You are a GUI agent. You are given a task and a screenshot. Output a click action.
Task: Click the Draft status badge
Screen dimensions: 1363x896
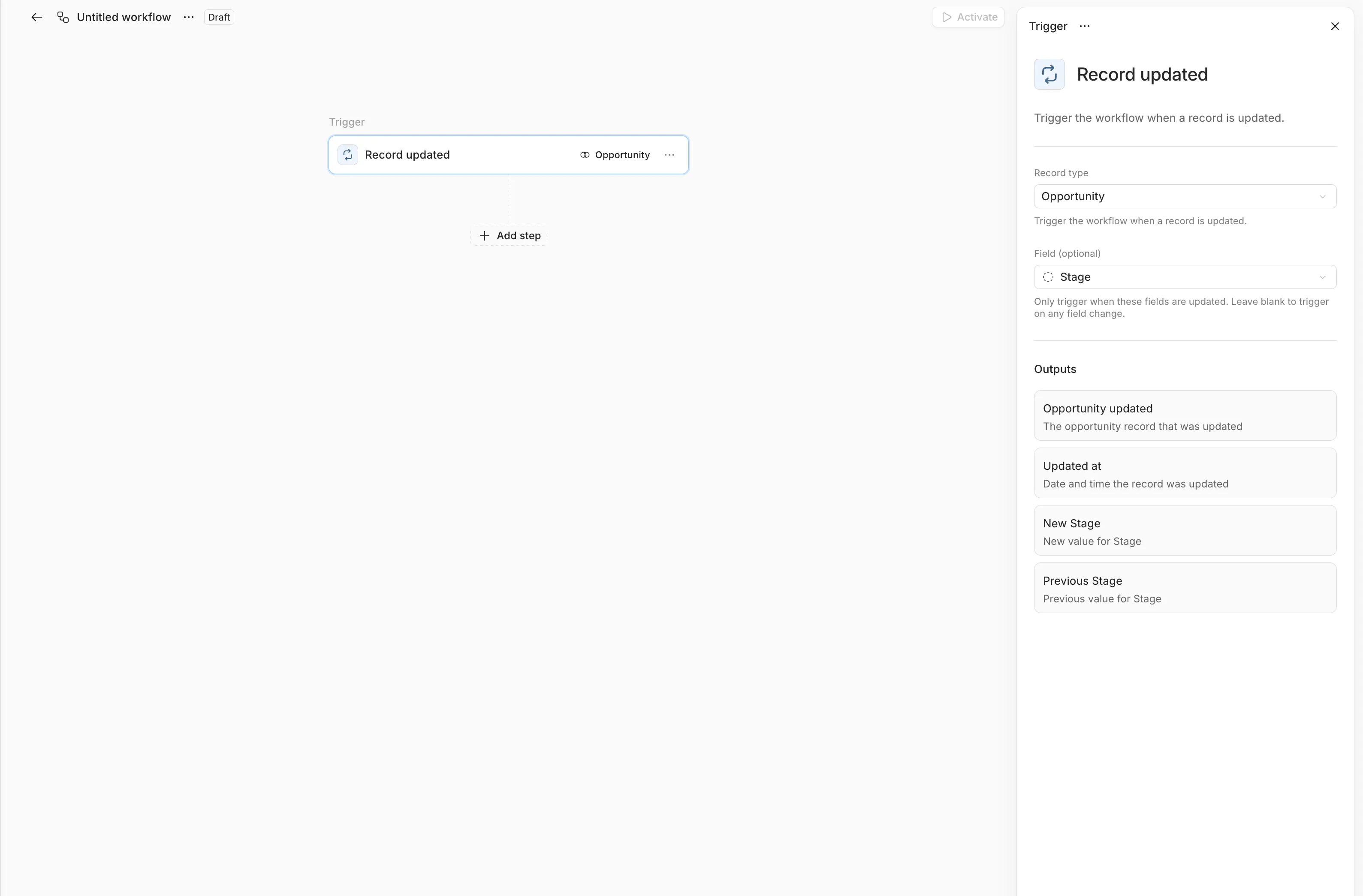219,17
